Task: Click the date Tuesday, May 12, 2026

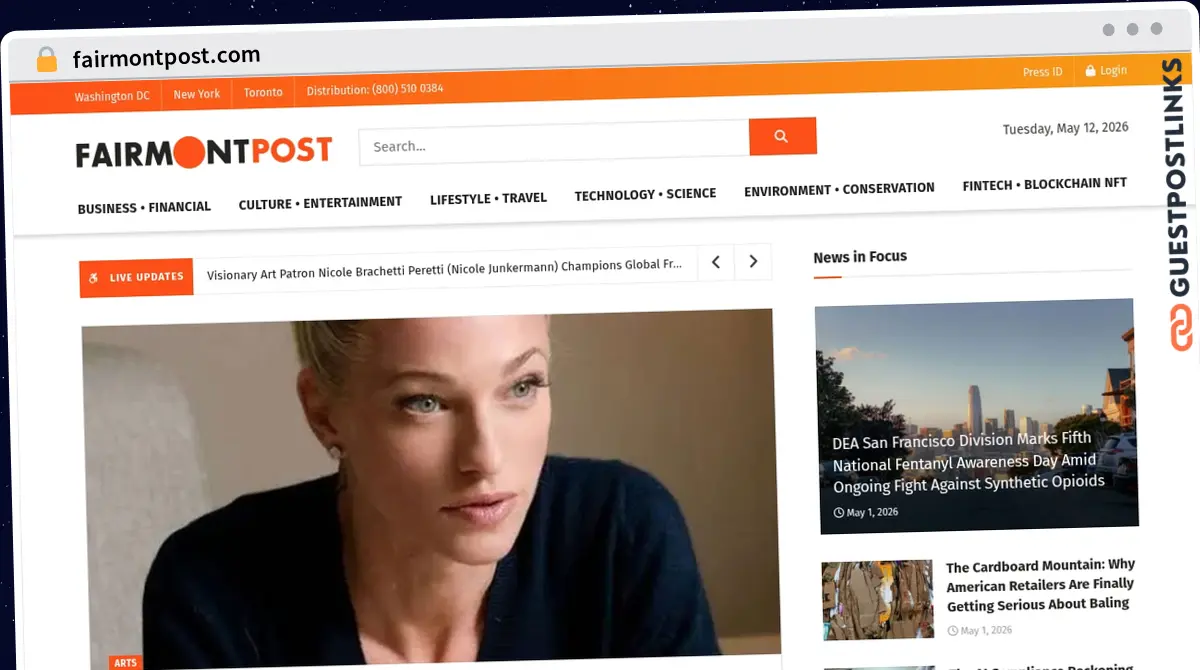Action: pos(1065,128)
